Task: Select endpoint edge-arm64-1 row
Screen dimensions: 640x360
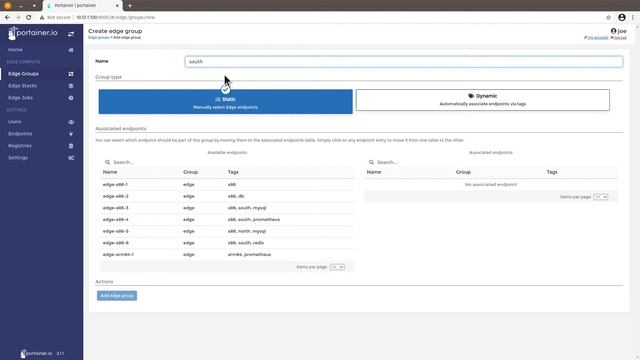Action: 227,255
